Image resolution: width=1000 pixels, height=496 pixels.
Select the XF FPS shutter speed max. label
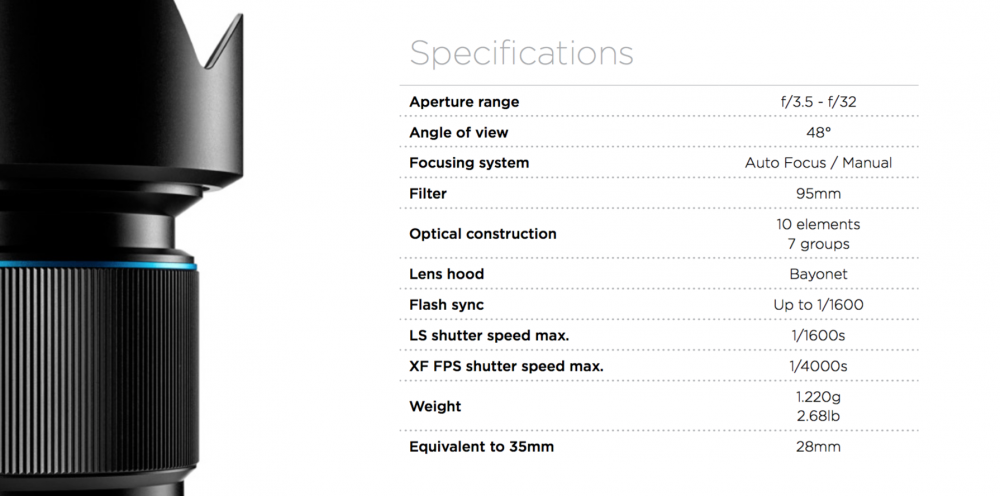[x=506, y=367]
